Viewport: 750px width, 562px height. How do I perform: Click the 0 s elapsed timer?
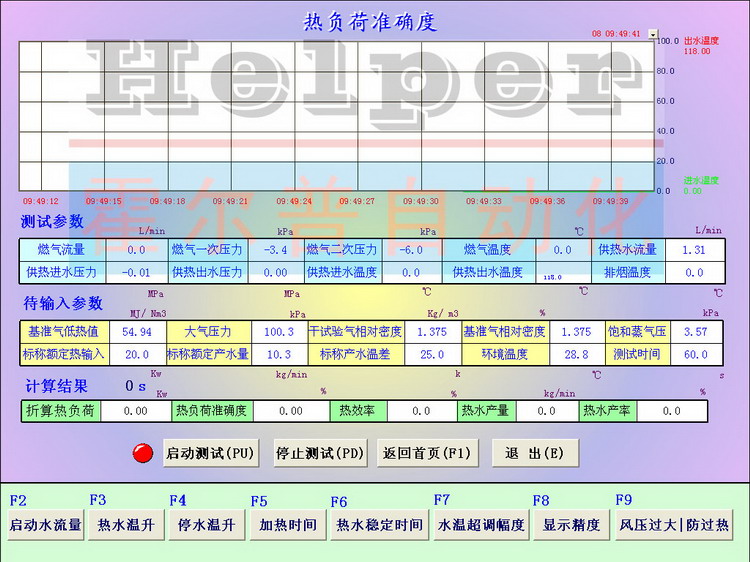click(135, 386)
